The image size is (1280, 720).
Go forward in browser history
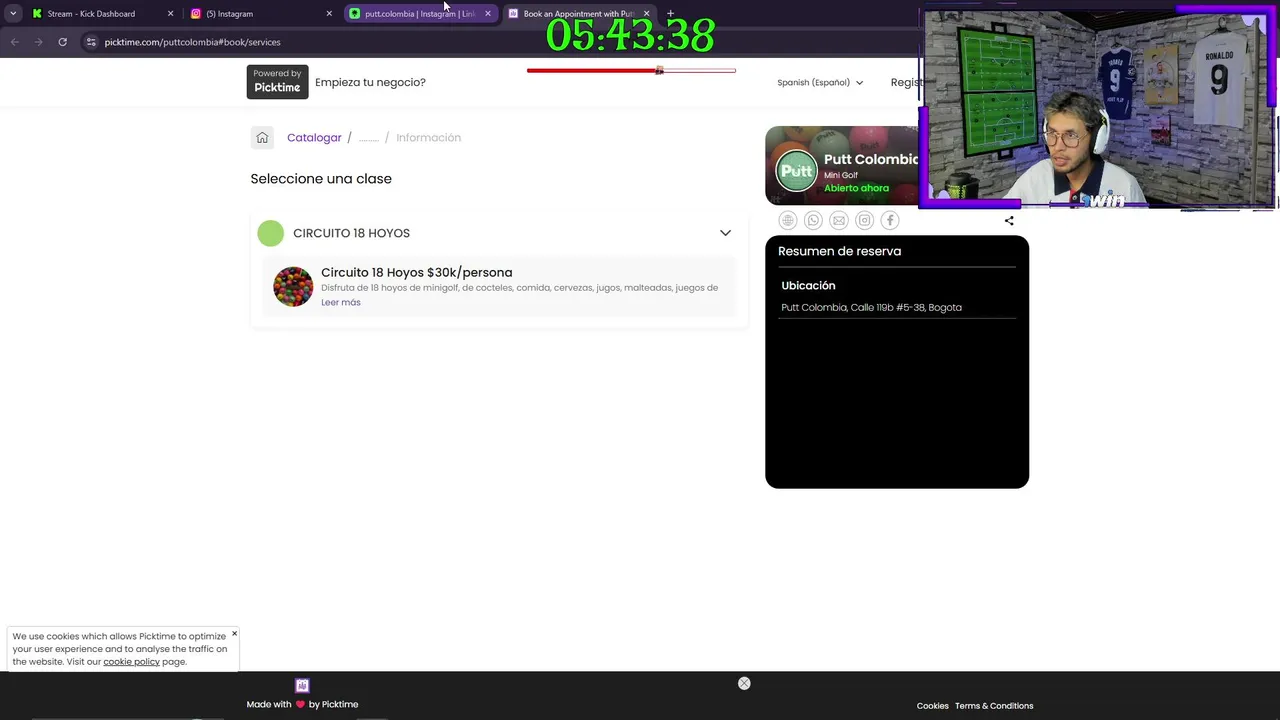click(x=38, y=42)
